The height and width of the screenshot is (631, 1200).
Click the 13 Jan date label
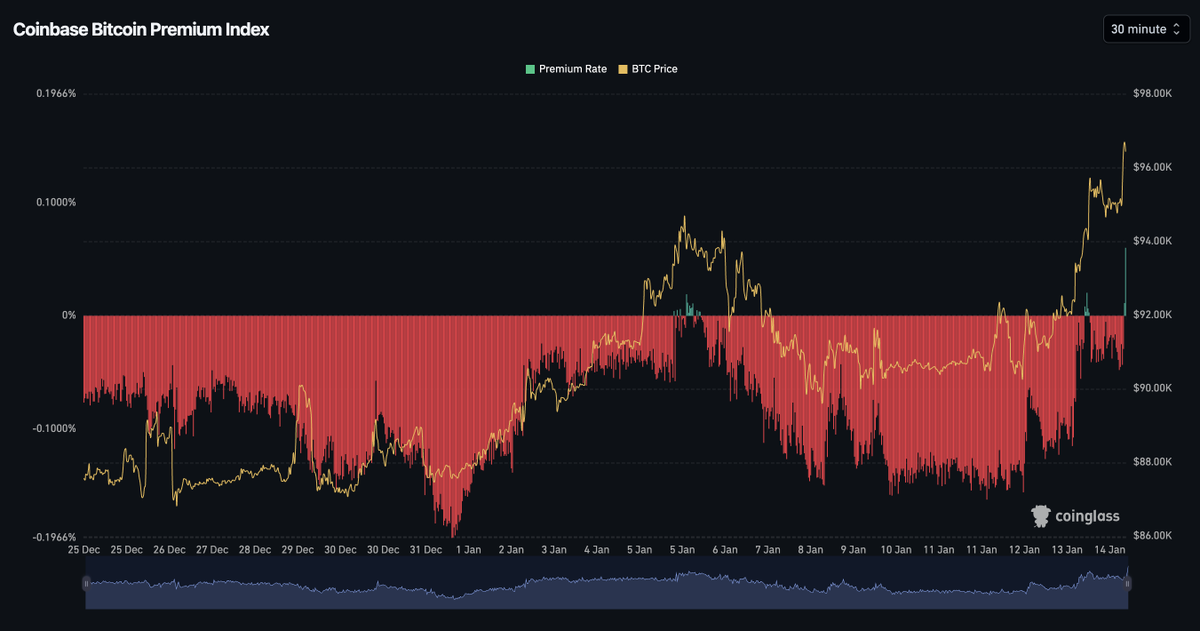(1067, 550)
